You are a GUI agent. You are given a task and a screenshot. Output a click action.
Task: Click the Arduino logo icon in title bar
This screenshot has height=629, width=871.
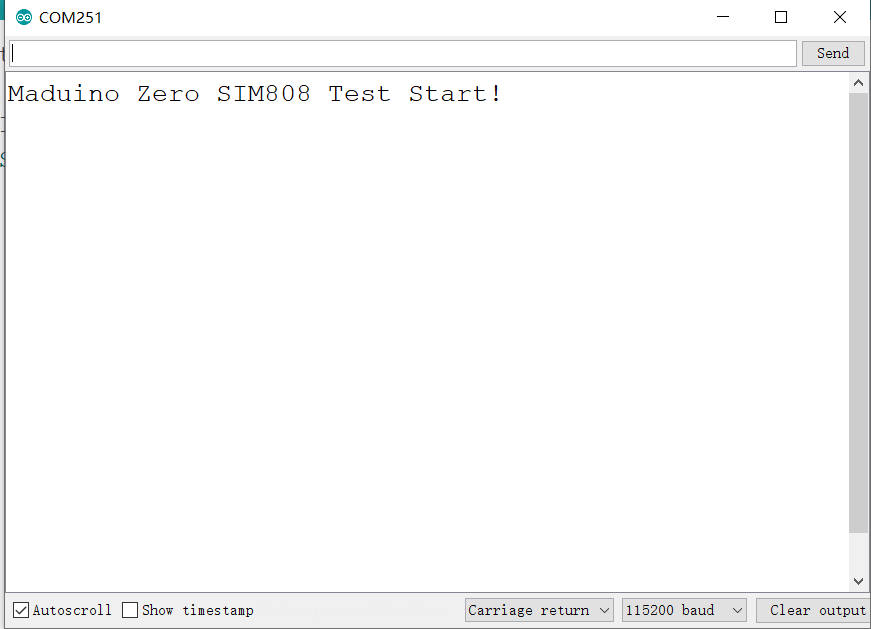tap(23, 17)
